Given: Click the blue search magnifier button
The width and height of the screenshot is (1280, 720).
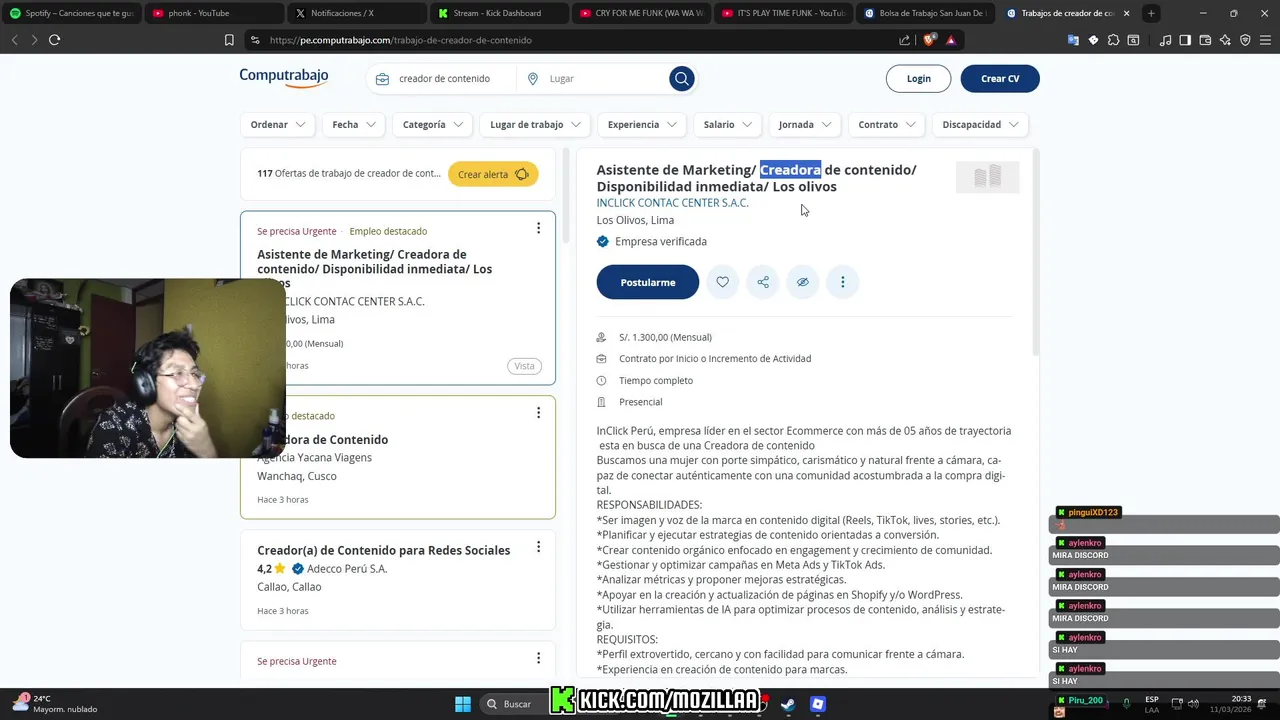Looking at the screenshot, I should tap(682, 78).
